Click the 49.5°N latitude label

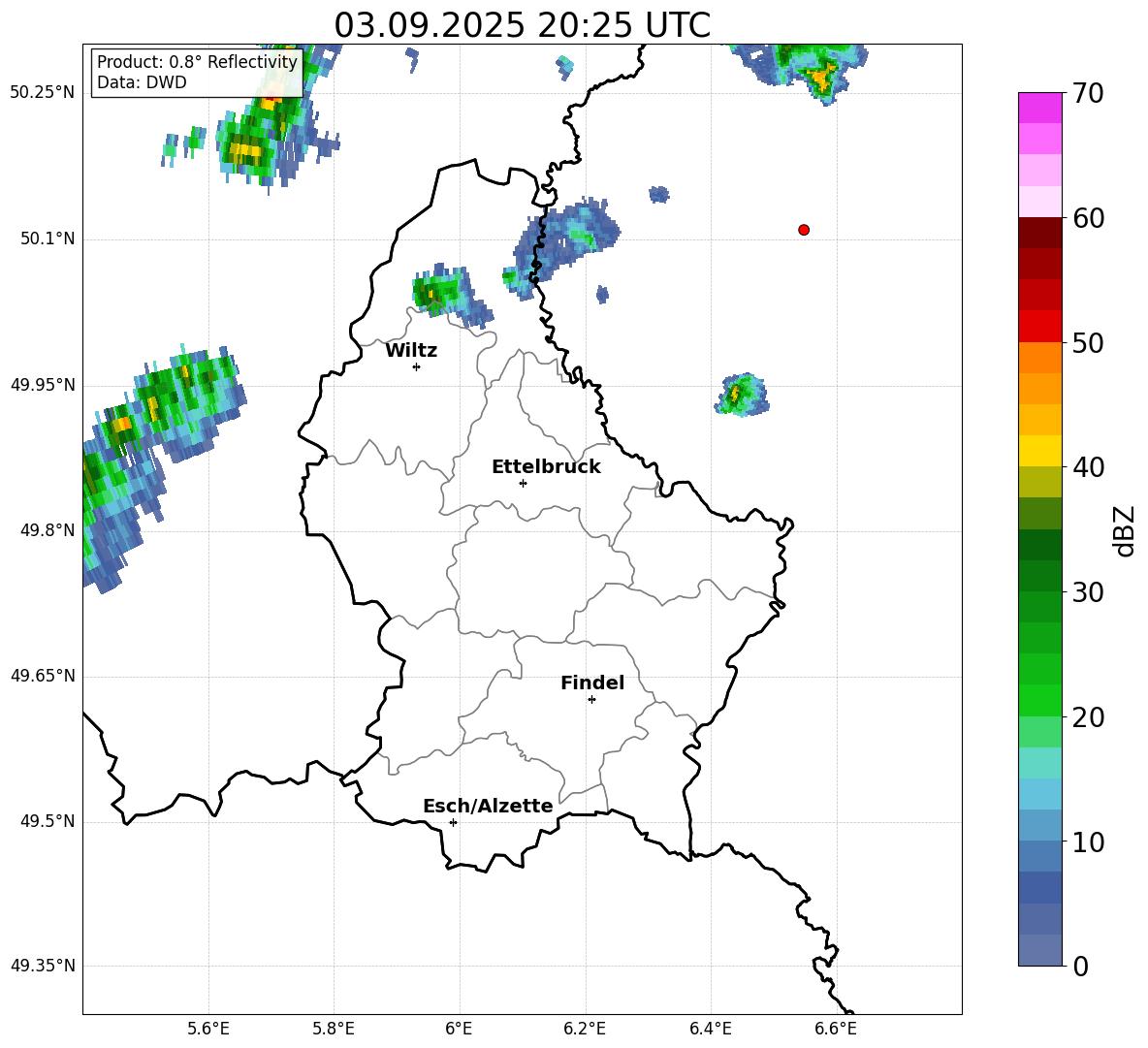48,821
